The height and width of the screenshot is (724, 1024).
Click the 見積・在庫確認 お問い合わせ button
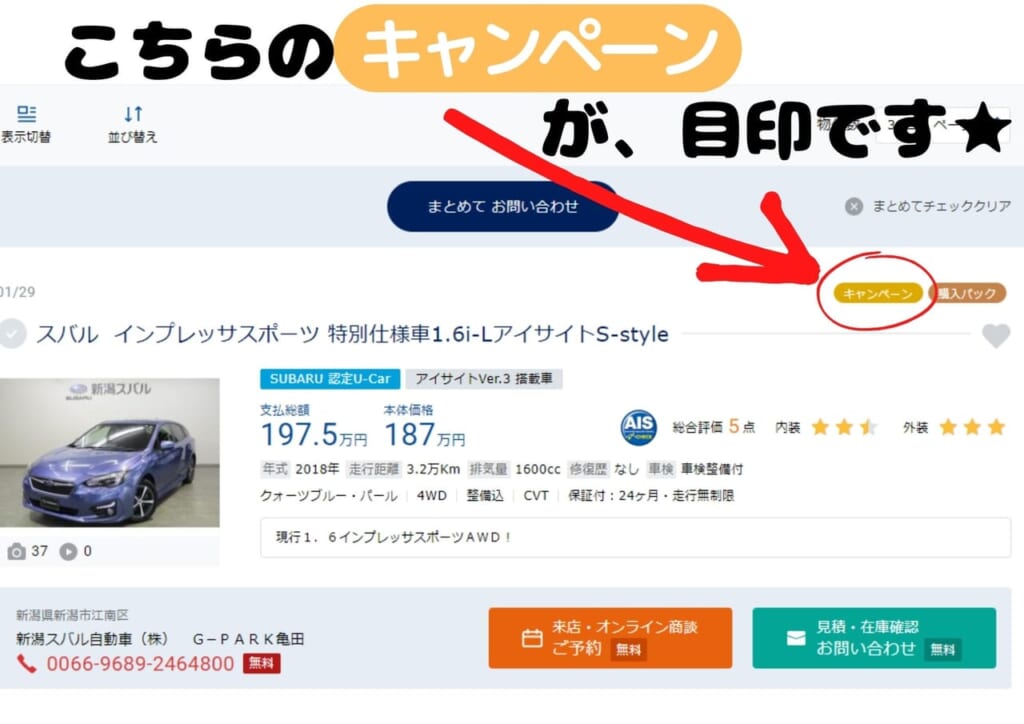(x=874, y=638)
